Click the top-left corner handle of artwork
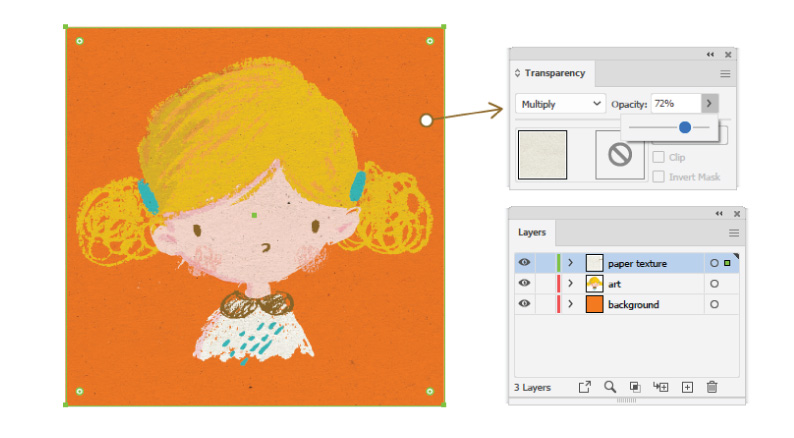The width and height of the screenshot is (794, 438). [x=65, y=26]
